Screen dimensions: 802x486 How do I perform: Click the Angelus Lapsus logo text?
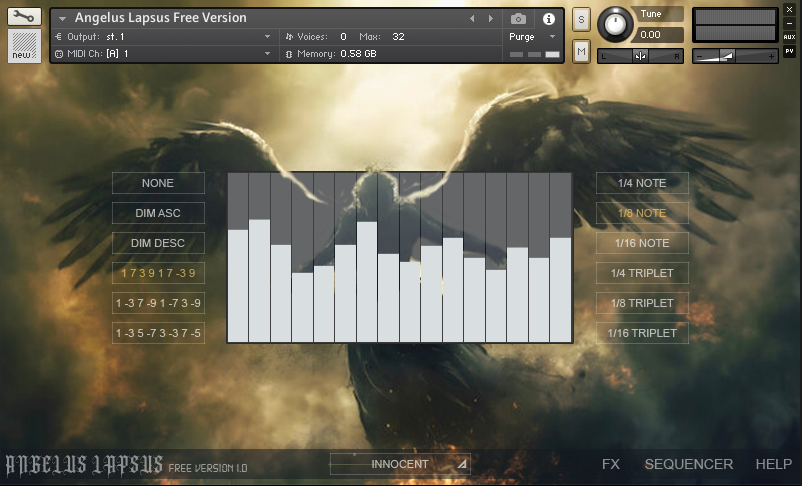click(x=84, y=466)
